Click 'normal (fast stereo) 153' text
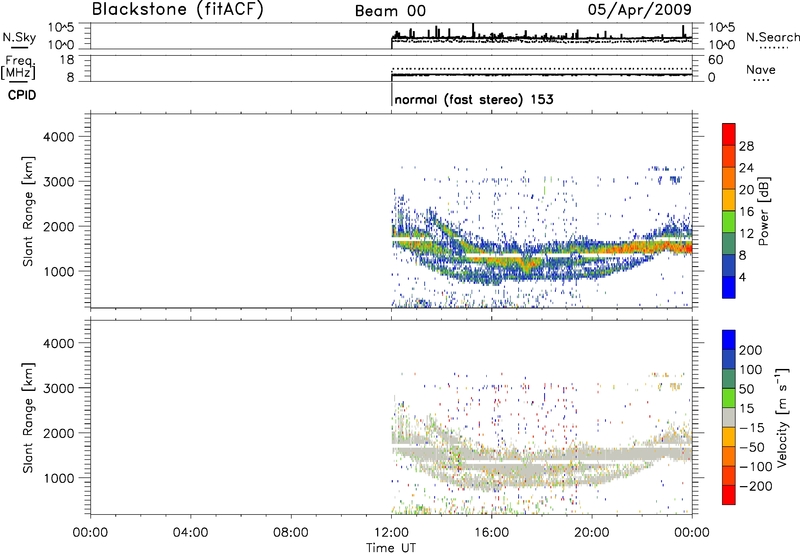Viewport: 800px width, 554px height. pos(474,99)
